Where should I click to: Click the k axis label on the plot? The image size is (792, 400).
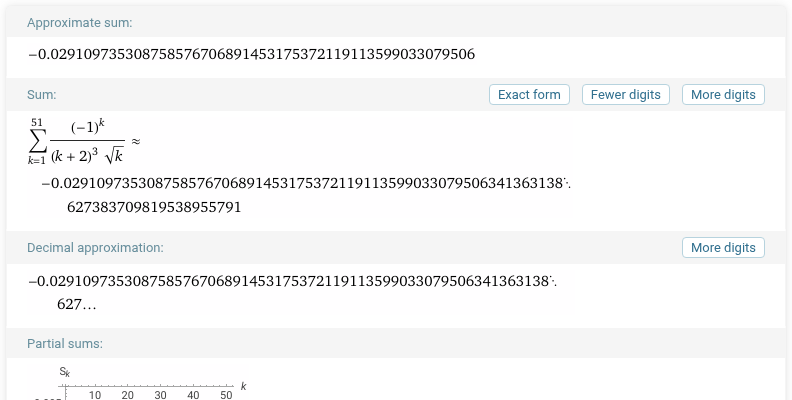coord(243,386)
